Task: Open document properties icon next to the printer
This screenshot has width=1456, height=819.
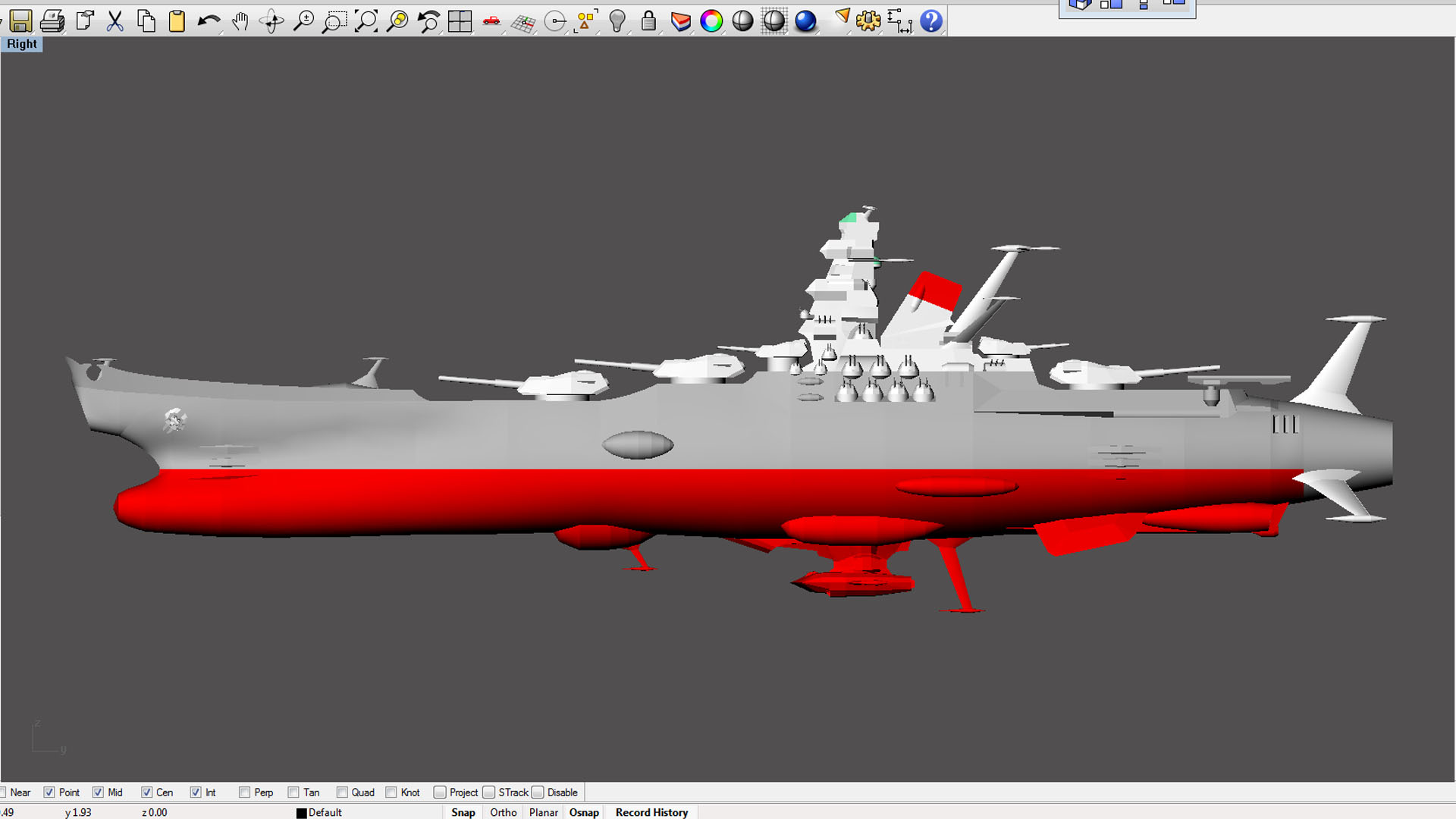Action: pyautogui.click(x=84, y=20)
